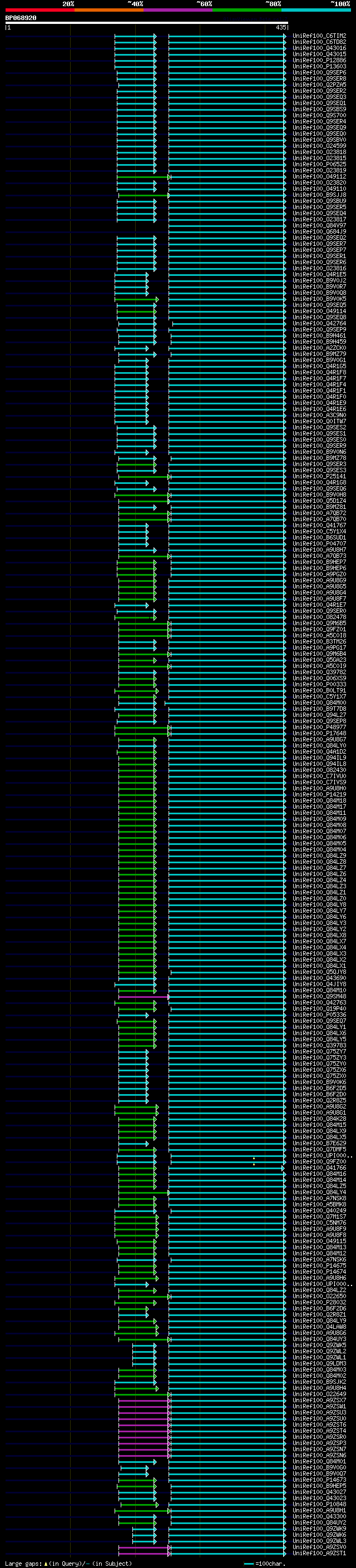
Task: Select hit label UniRef100_Q9ZWL3
Action: [x=319, y=1541]
